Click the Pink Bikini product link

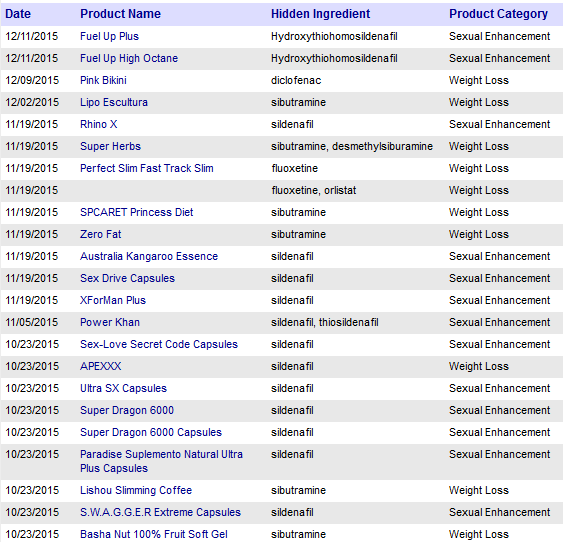pos(103,80)
